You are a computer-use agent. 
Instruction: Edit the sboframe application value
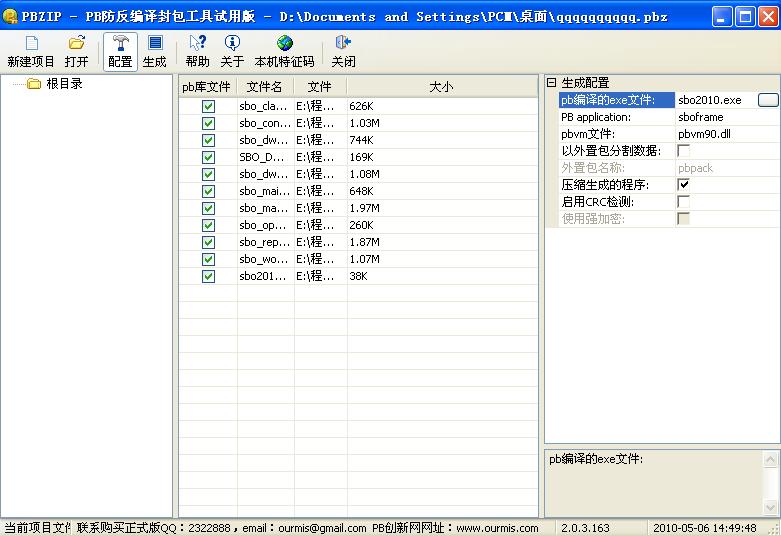pos(727,117)
